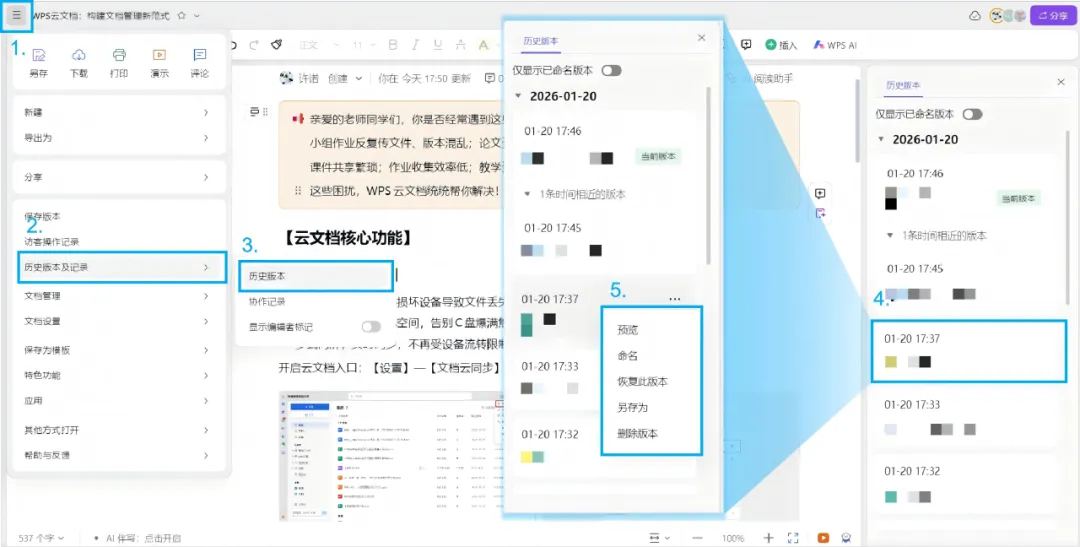Click the cloud sync status icon
1080x547 pixels.
click(975, 15)
